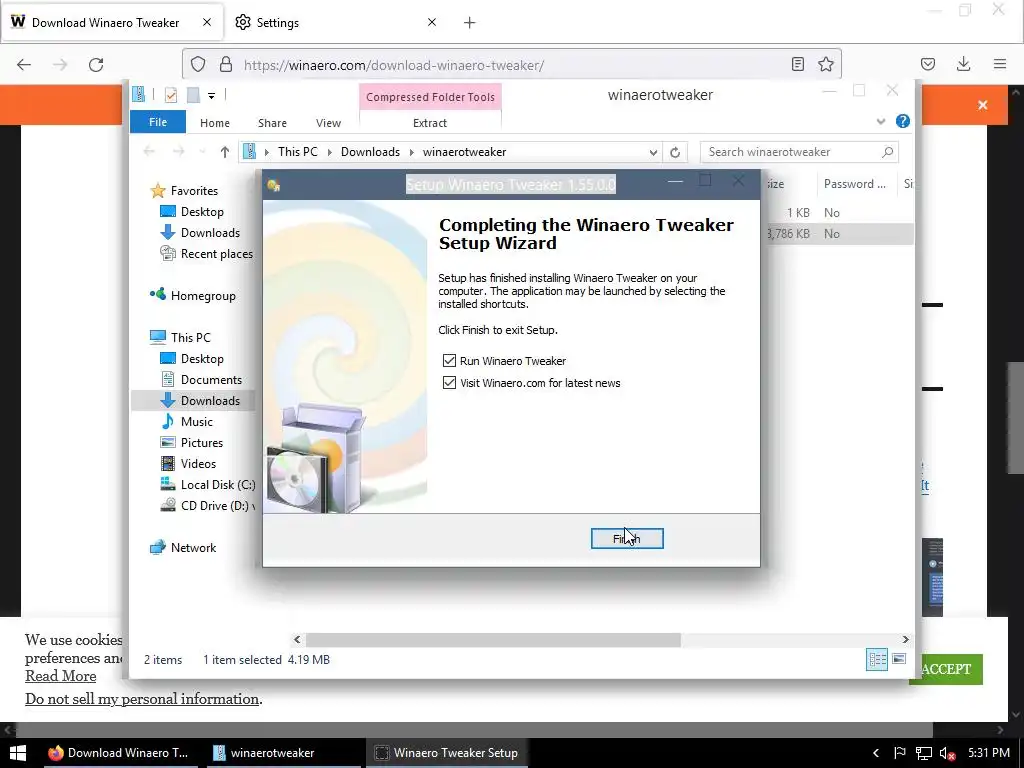Go up one folder level in Explorer
The width and height of the screenshot is (1024, 768).
coord(225,152)
